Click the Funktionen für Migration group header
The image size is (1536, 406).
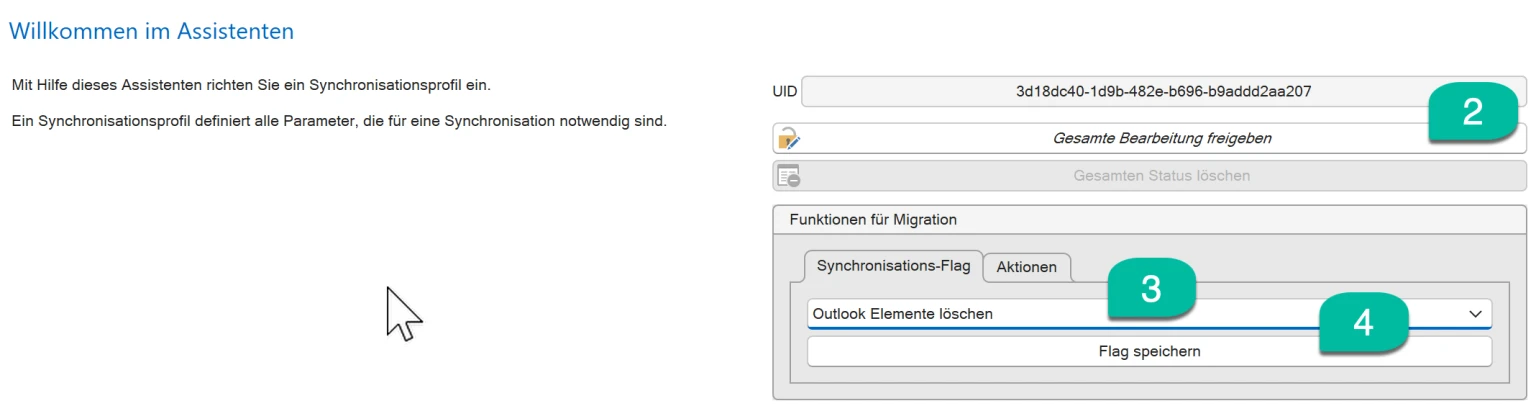point(873,219)
